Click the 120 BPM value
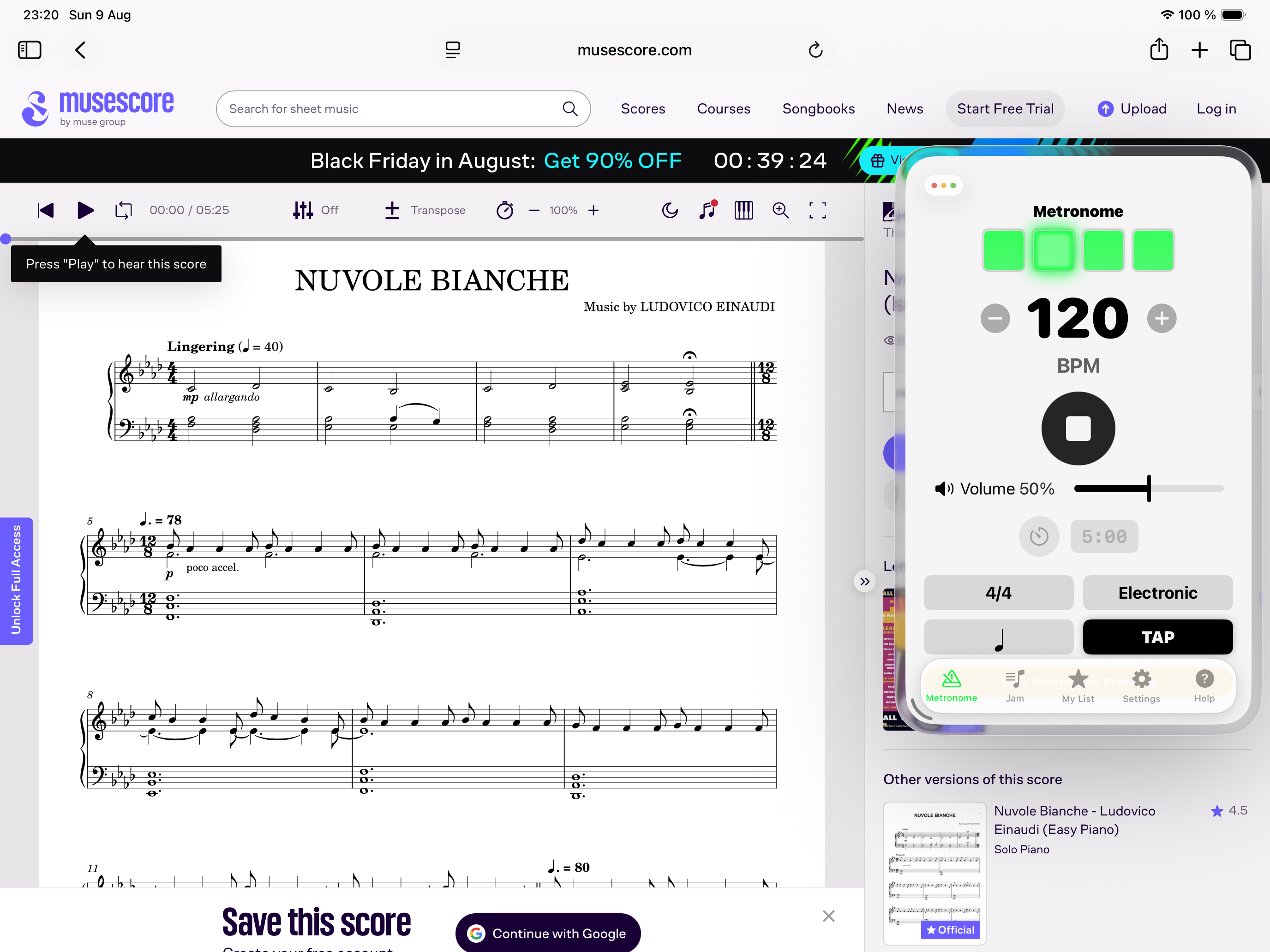Viewport: 1270px width, 952px height. pyautogui.click(x=1078, y=318)
